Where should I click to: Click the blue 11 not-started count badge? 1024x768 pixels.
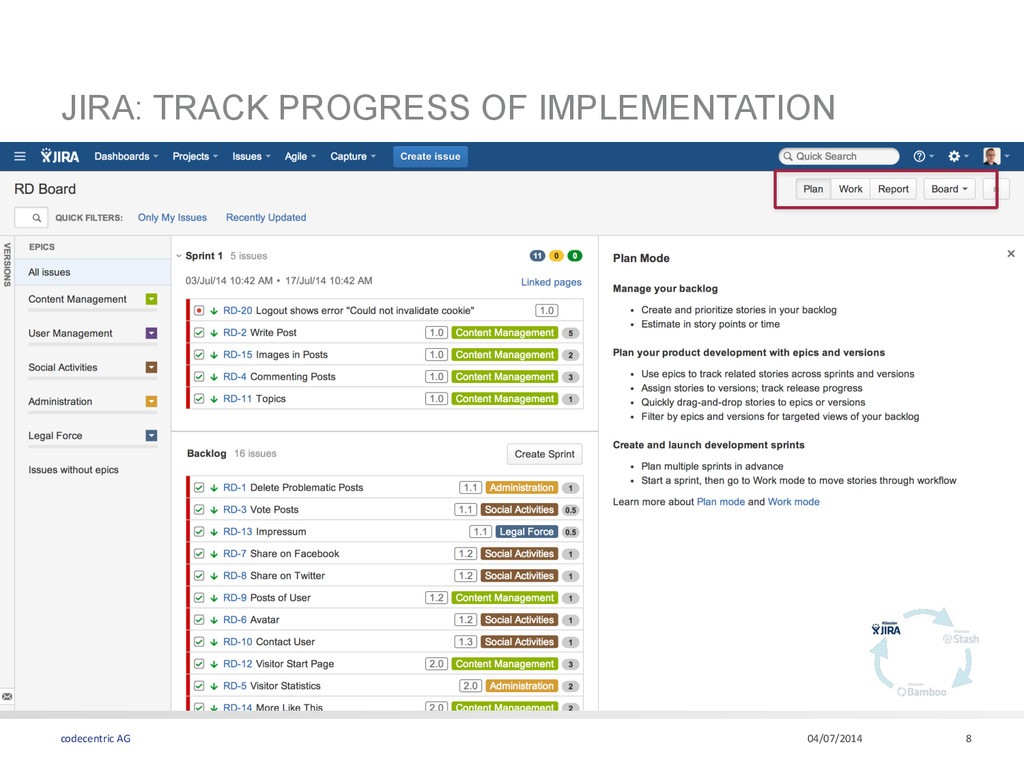[x=537, y=256]
